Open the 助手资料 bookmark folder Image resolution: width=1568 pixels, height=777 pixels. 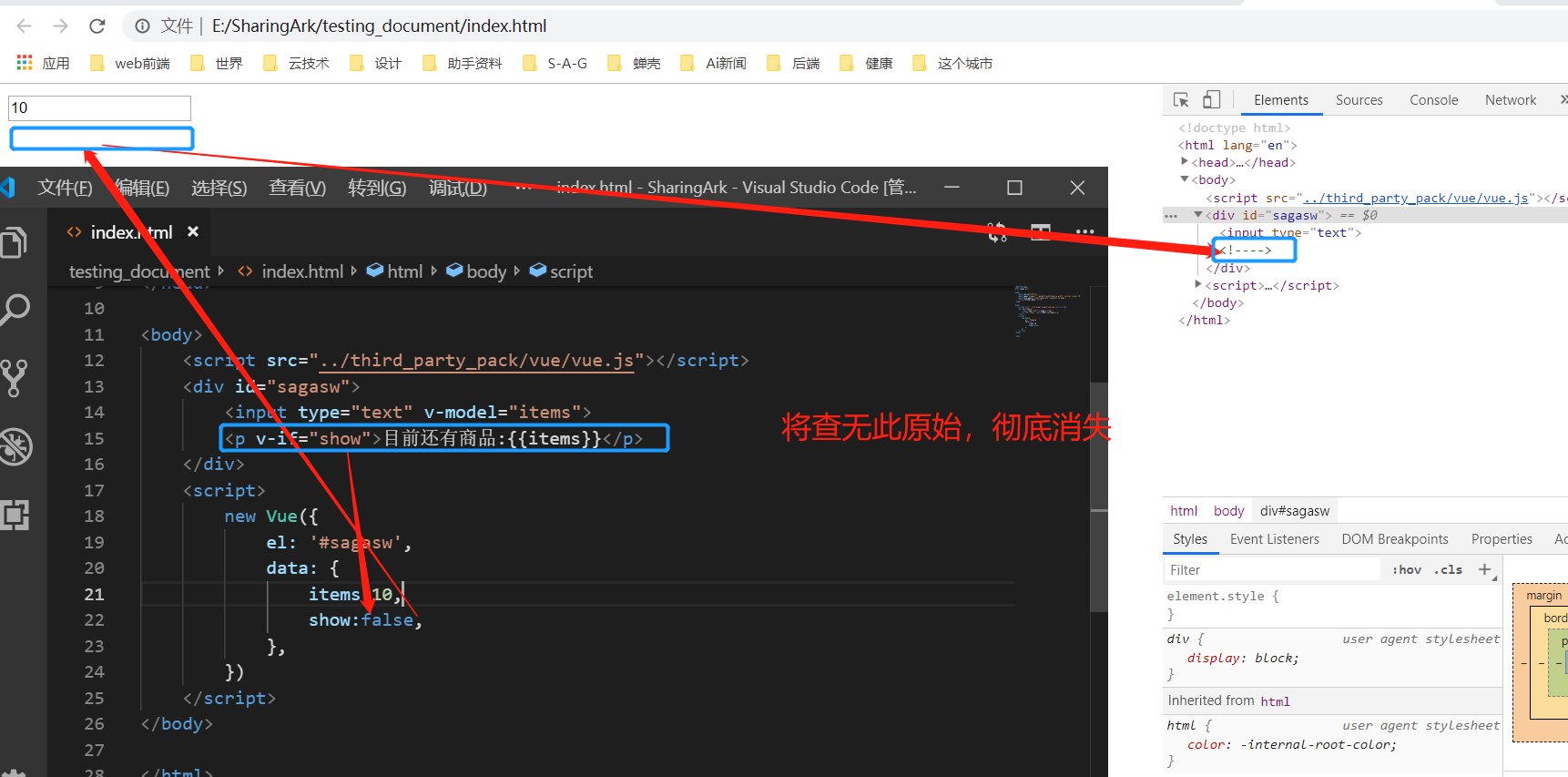pos(463,63)
